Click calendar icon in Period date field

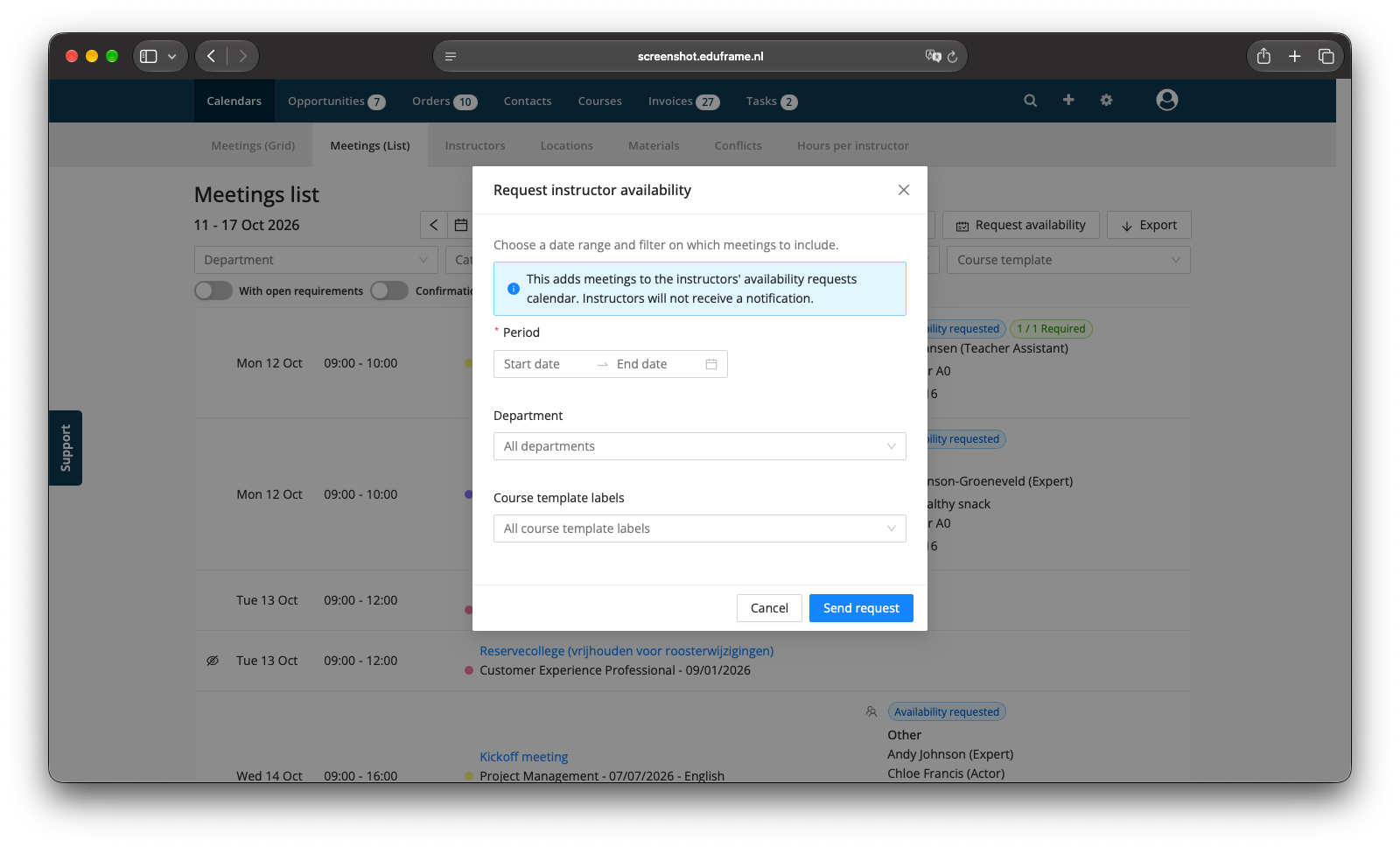(711, 364)
